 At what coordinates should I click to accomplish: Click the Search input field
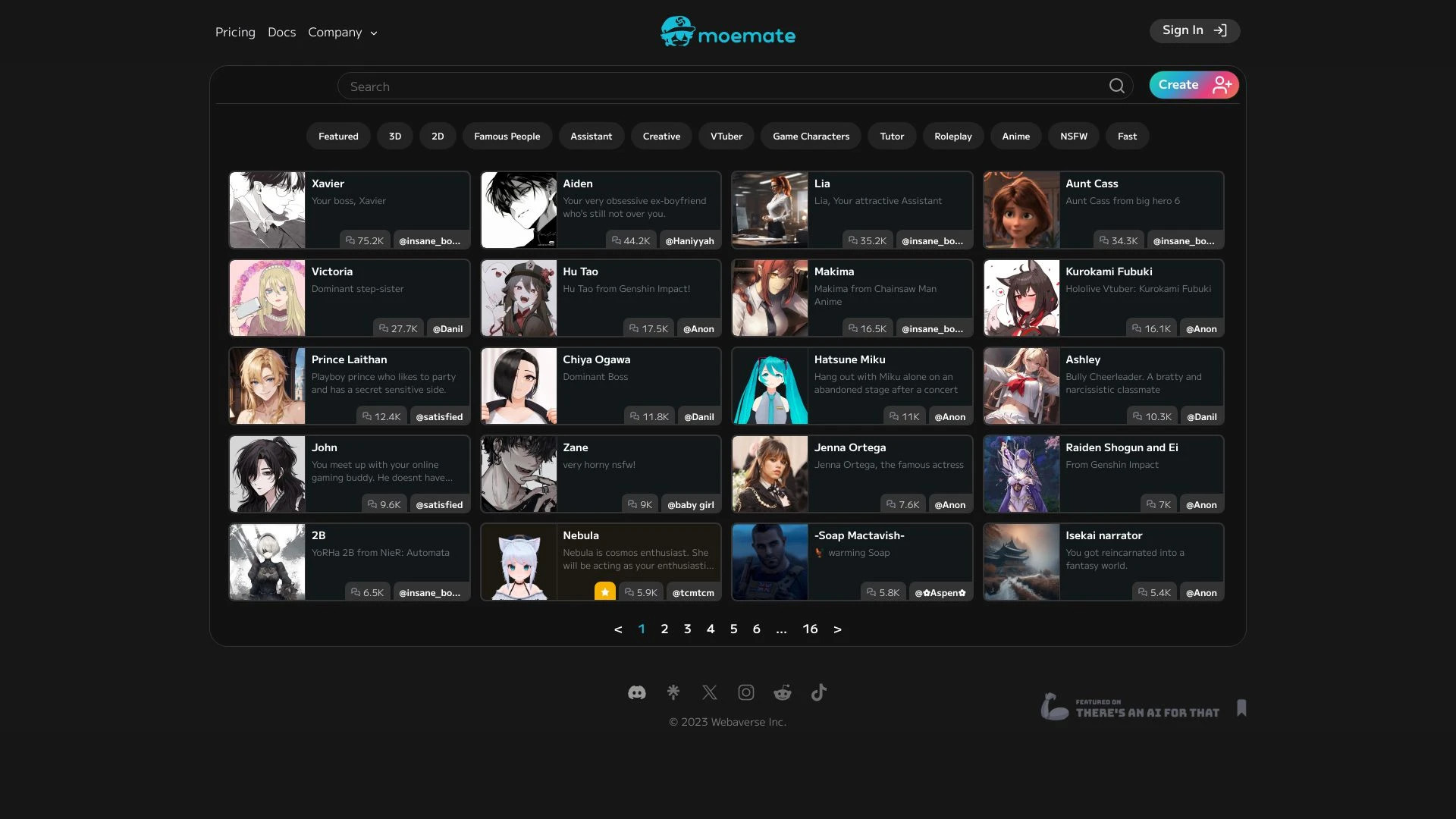point(720,86)
